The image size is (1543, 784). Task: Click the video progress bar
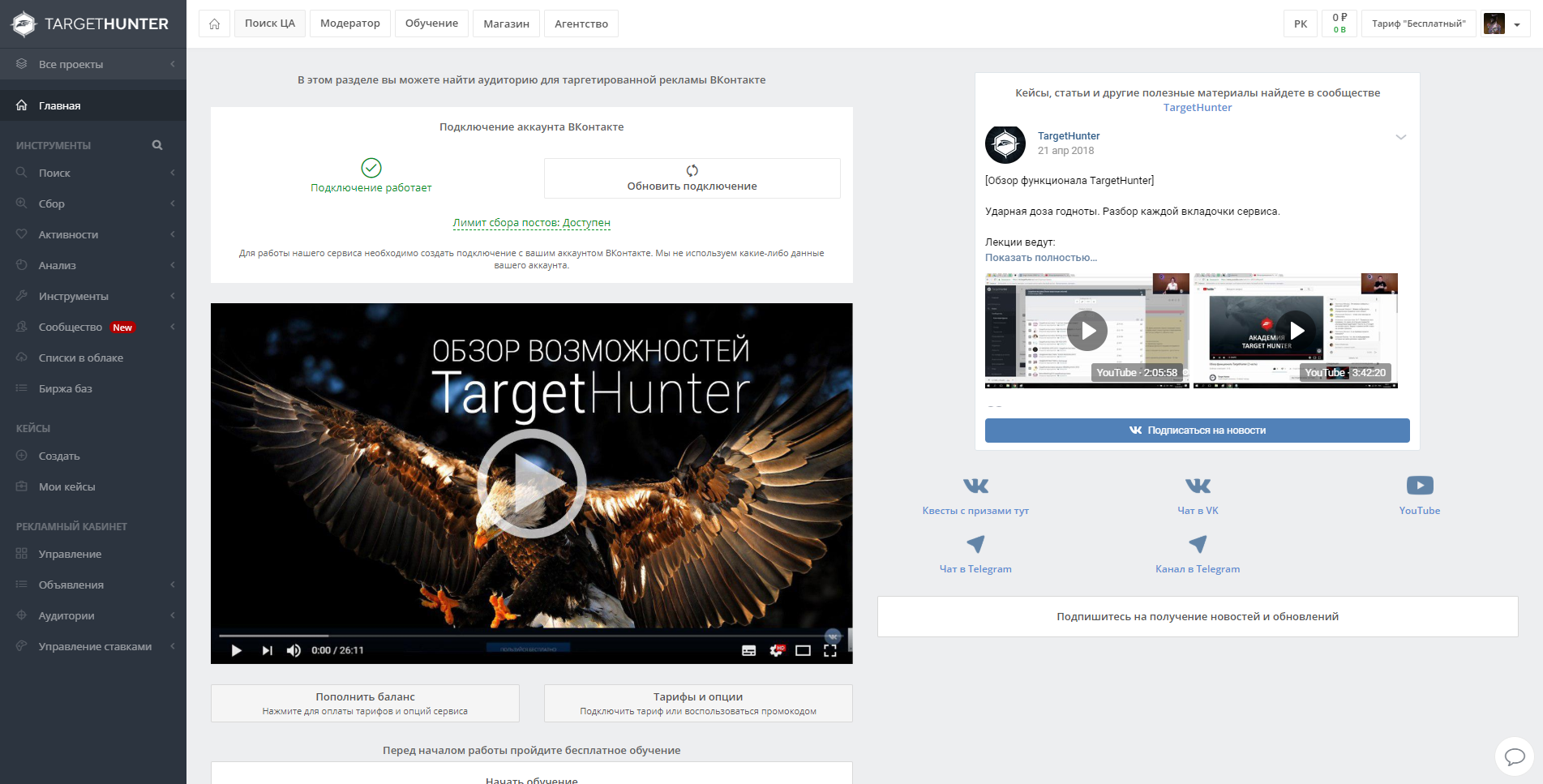click(x=531, y=636)
